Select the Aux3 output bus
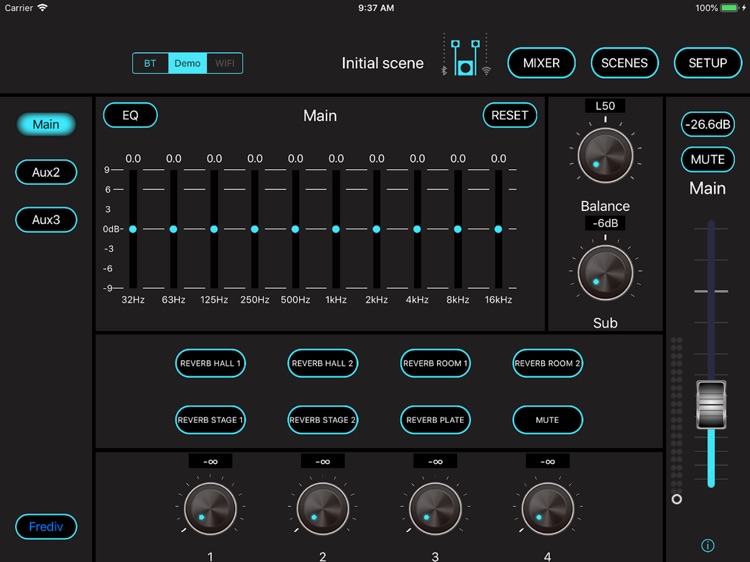Image resolution: width=750 pixels, height=562 pixels. [46, 220]
